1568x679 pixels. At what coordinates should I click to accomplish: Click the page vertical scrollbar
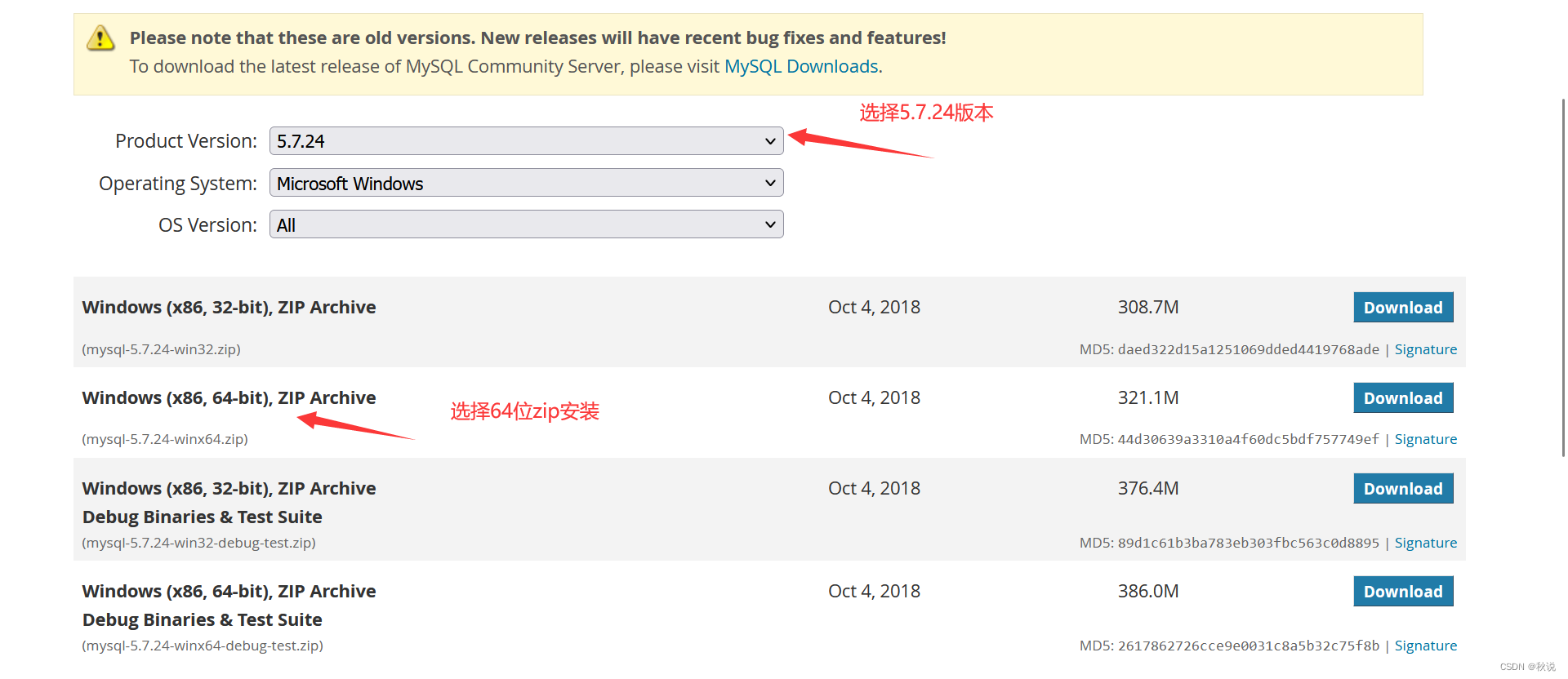1563,277
